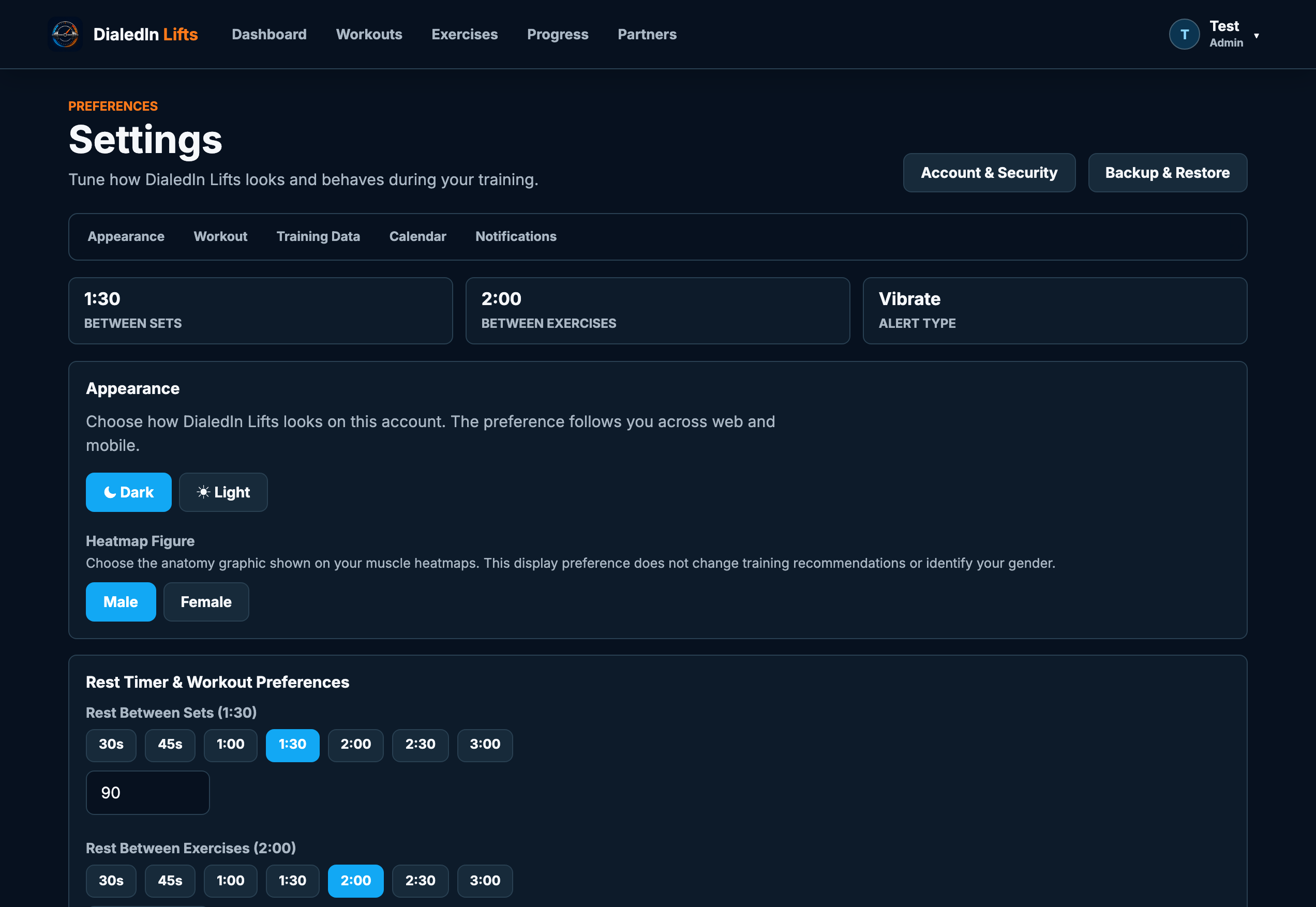Image resolution: width=1316 pixels, height=907 pixels.
Task: Select the Light theme option
Action: point(223,492)
